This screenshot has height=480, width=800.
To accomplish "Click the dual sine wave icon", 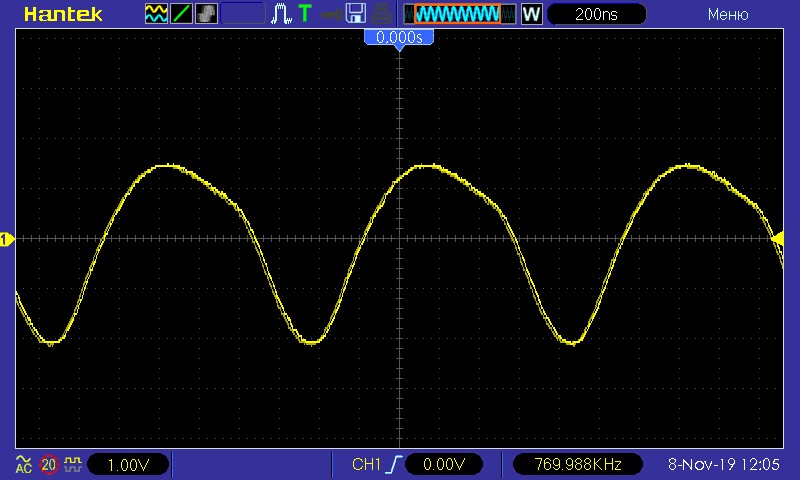I will [156, 14].
